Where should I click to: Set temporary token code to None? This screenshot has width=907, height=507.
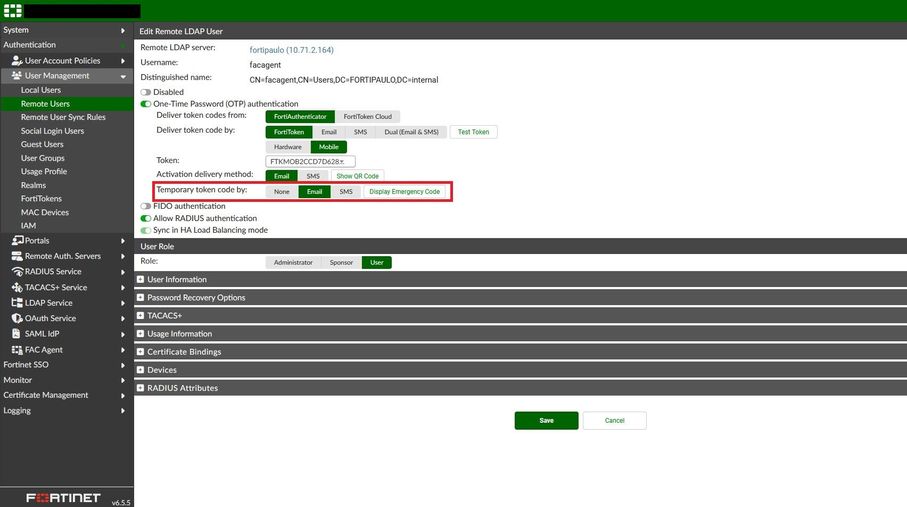tap(282, 192)
